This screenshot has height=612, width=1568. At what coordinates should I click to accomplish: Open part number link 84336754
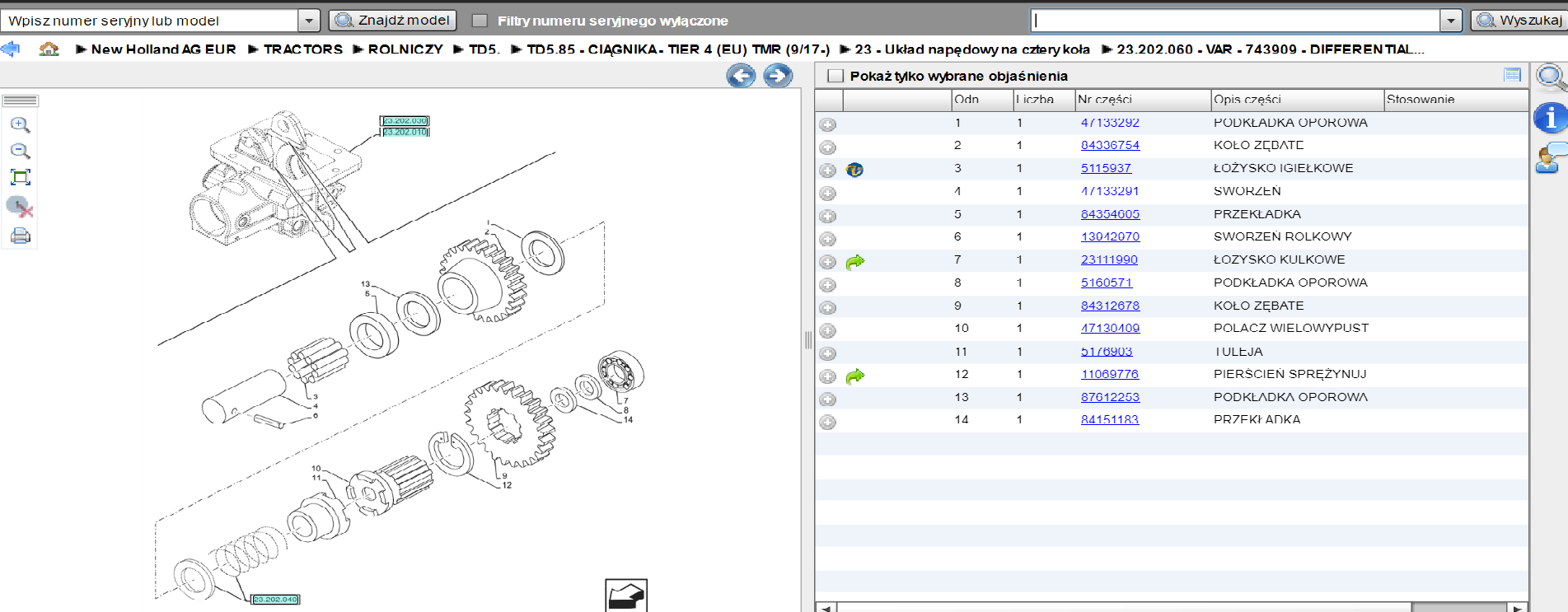click(x=1110, y=145)
